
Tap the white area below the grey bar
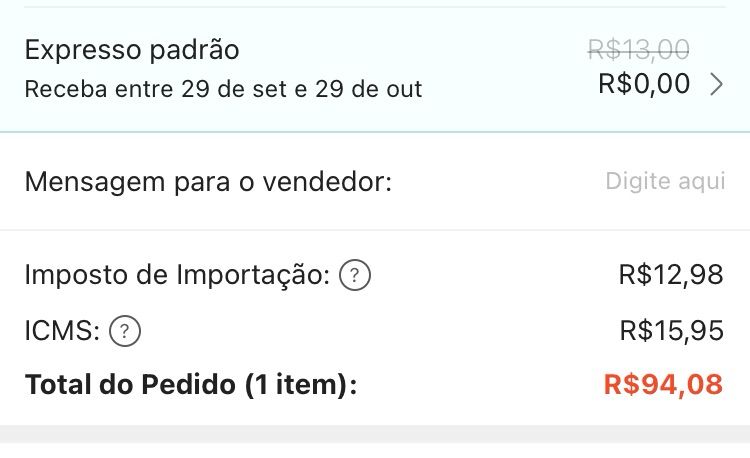375,450
